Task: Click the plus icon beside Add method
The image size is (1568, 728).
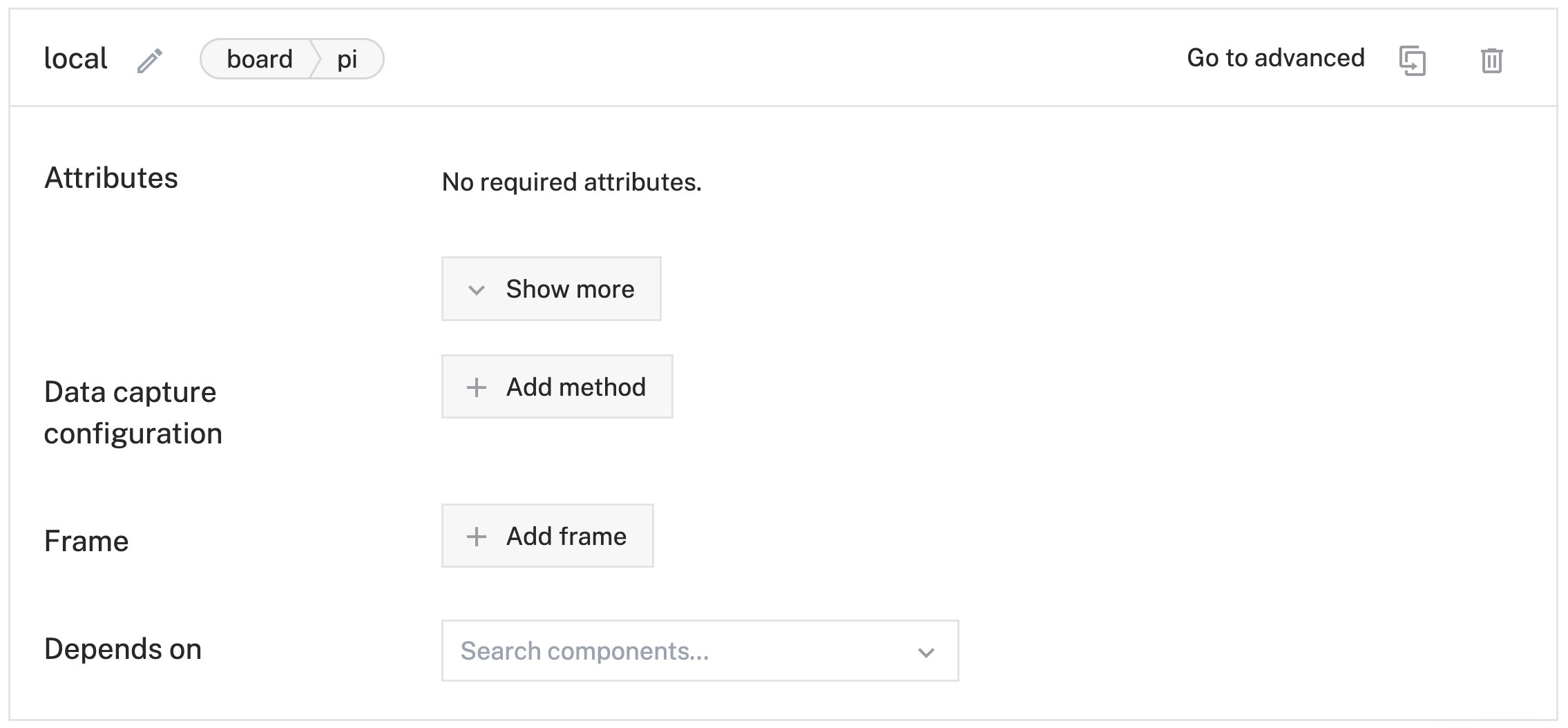Action: (477, 387)
